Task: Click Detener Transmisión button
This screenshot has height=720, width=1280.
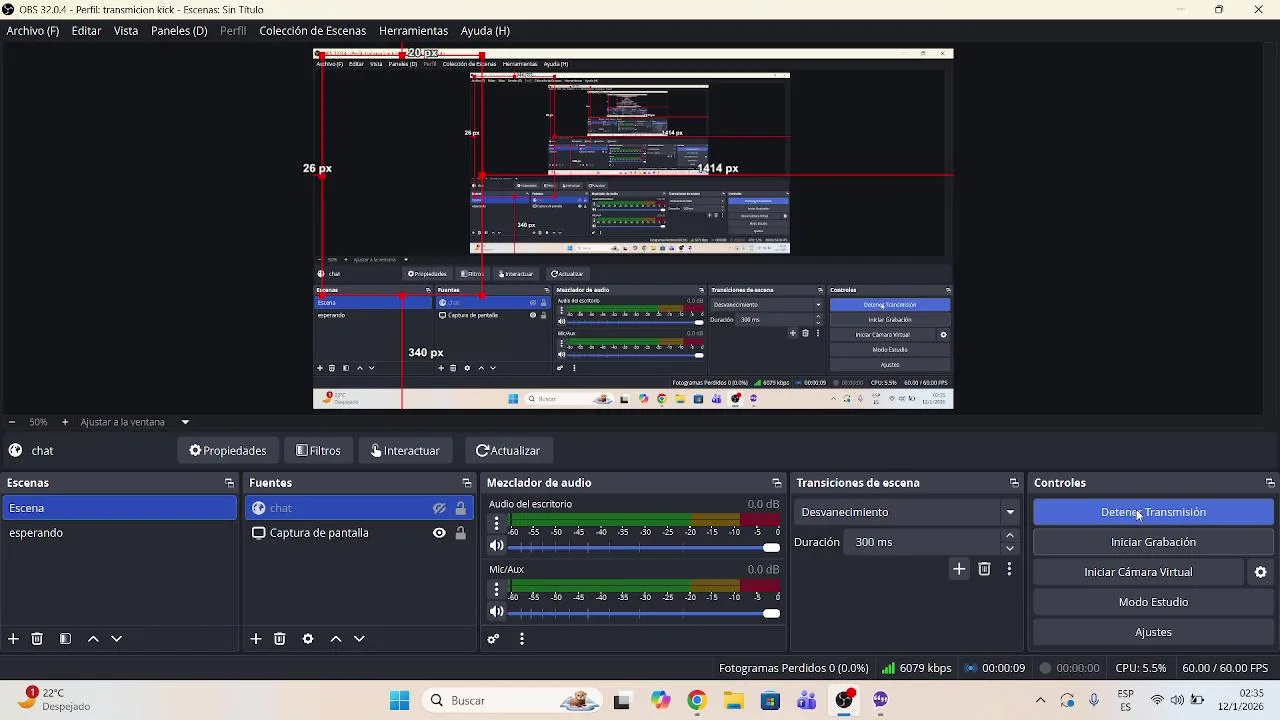Action: point(1153,512)
